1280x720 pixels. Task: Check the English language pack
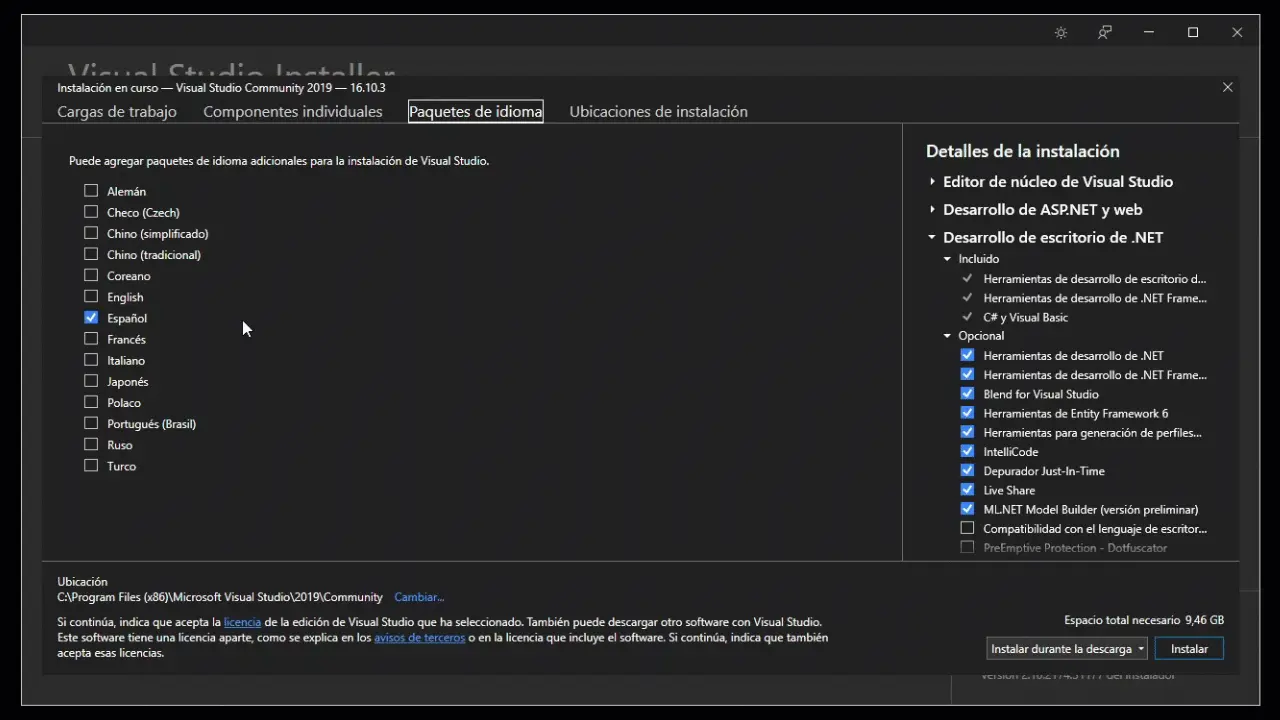click(91, 297)
